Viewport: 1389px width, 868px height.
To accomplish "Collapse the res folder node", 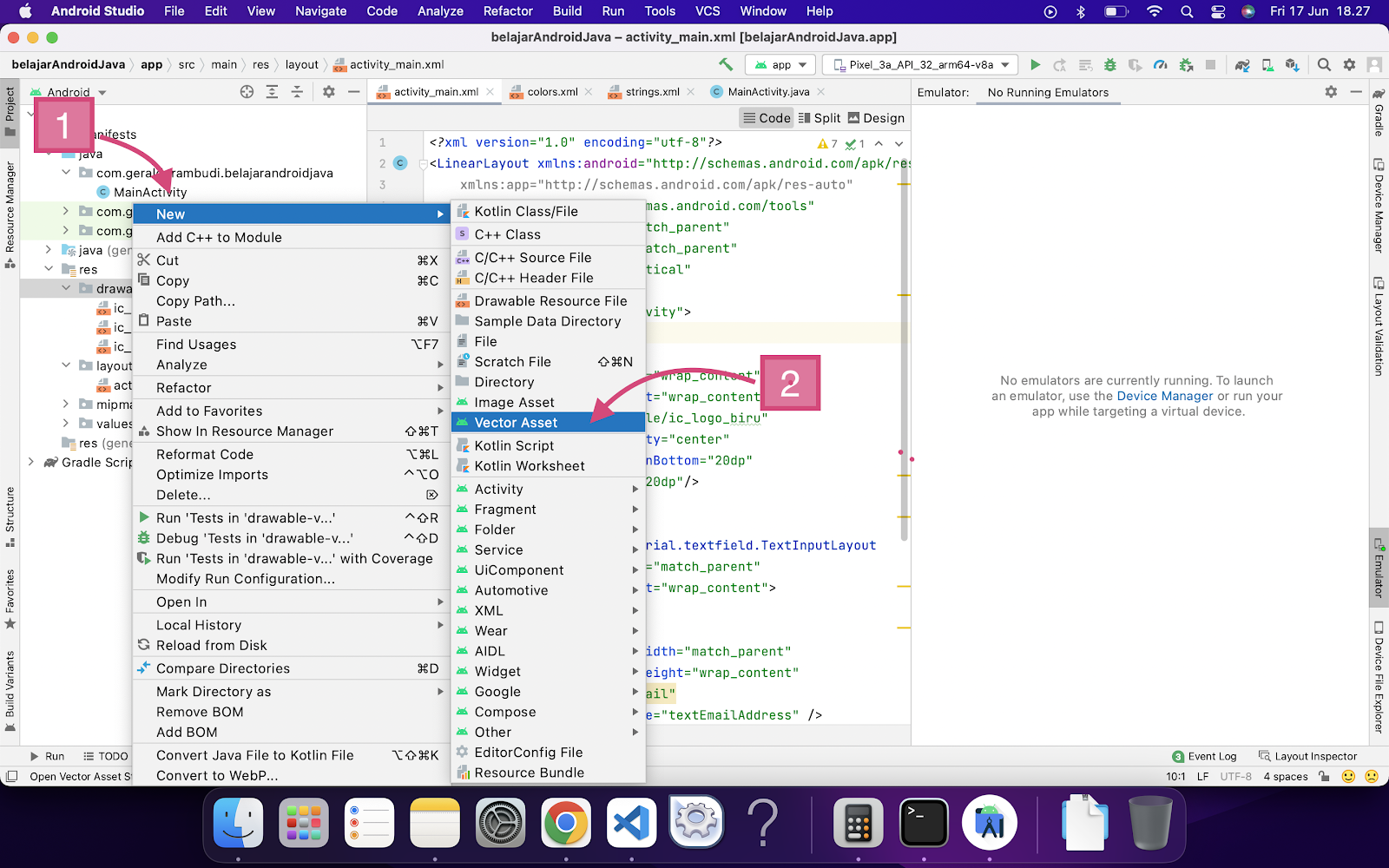I will (49, 269).
